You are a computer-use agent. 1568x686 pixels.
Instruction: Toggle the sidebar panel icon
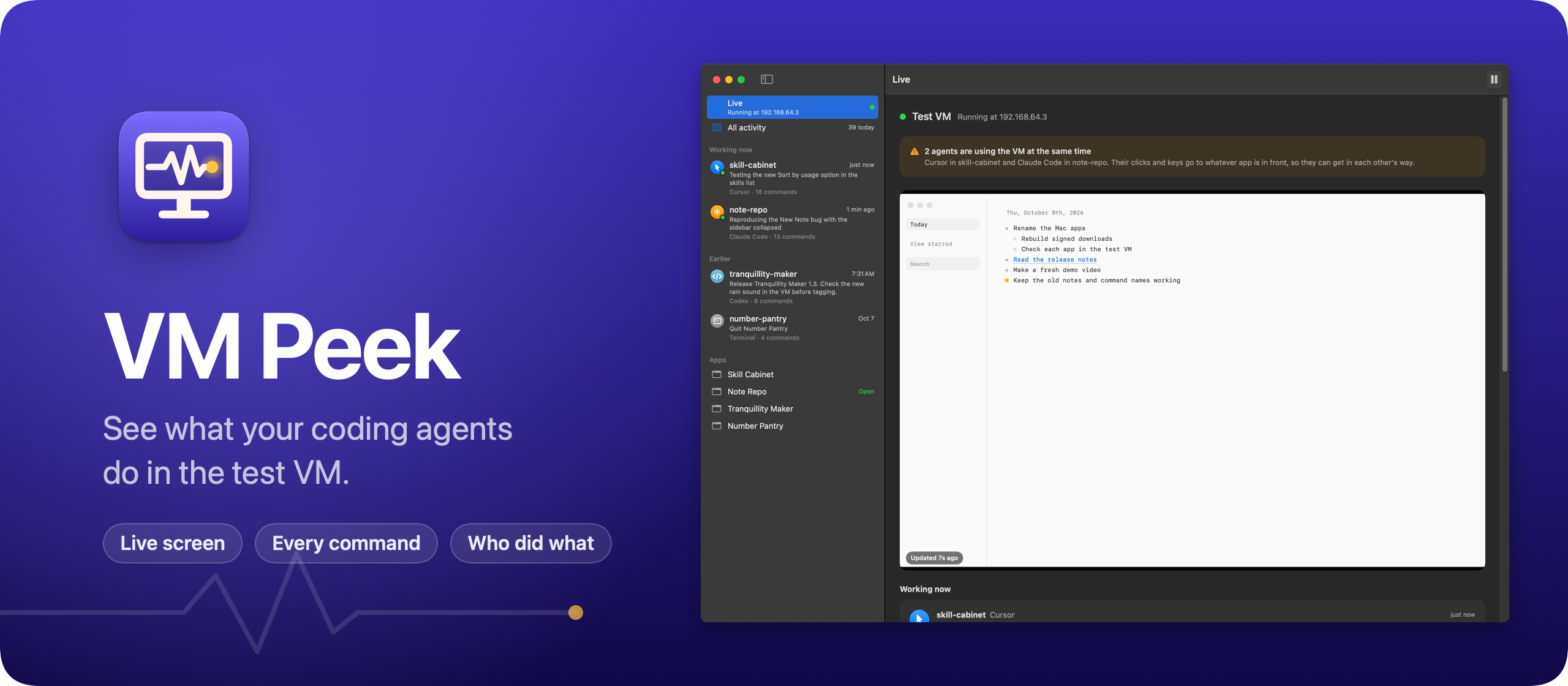tap(766, 80)
